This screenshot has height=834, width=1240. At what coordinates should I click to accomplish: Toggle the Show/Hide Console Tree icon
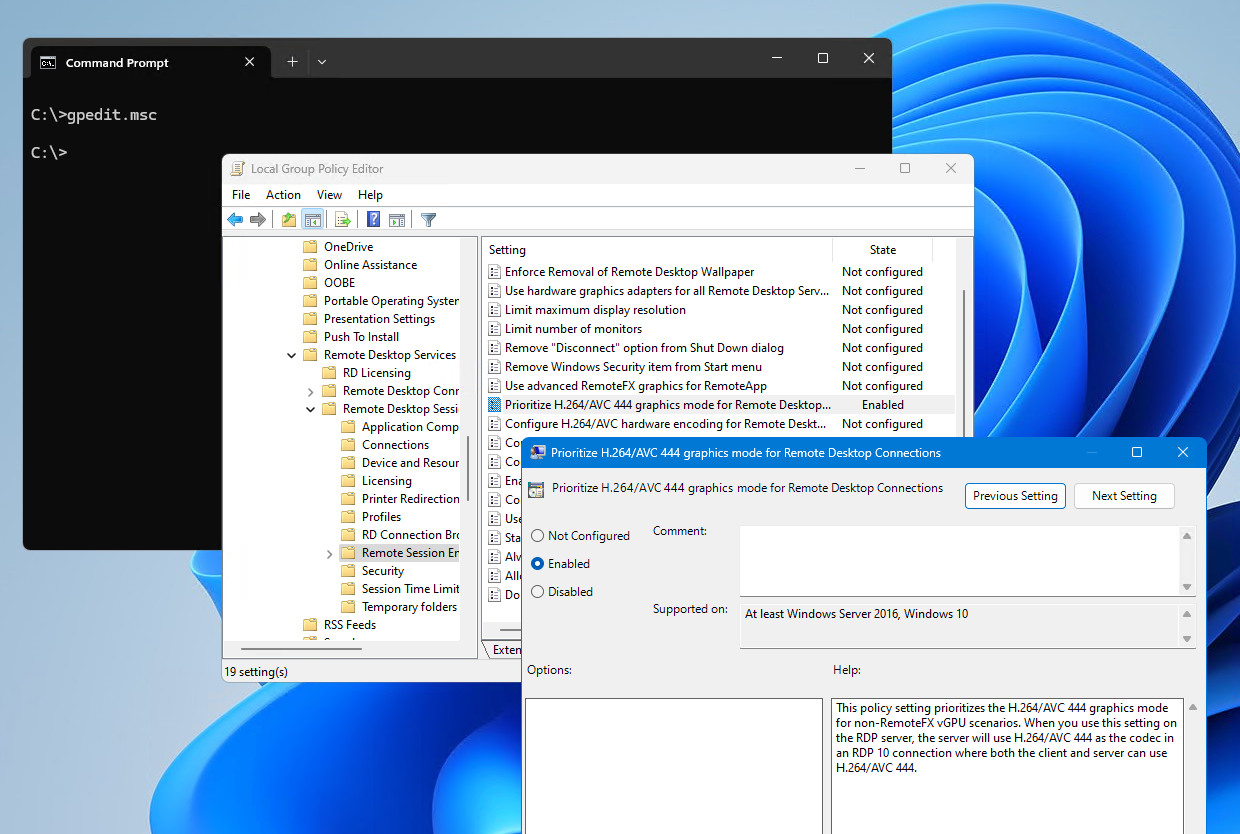pyautogui.click(x=312, y=220)
